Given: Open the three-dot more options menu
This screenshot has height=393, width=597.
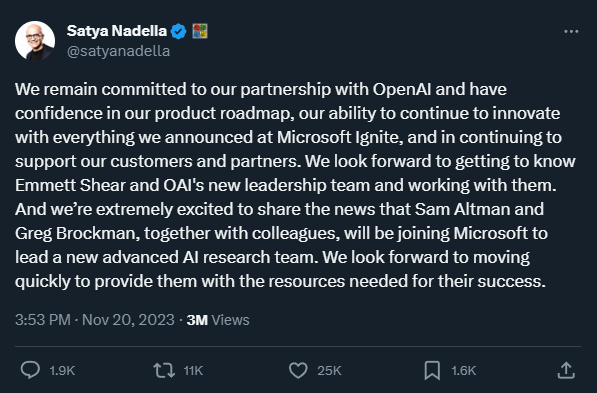Looking at the screenshot, I should click(x=571, y=32).
